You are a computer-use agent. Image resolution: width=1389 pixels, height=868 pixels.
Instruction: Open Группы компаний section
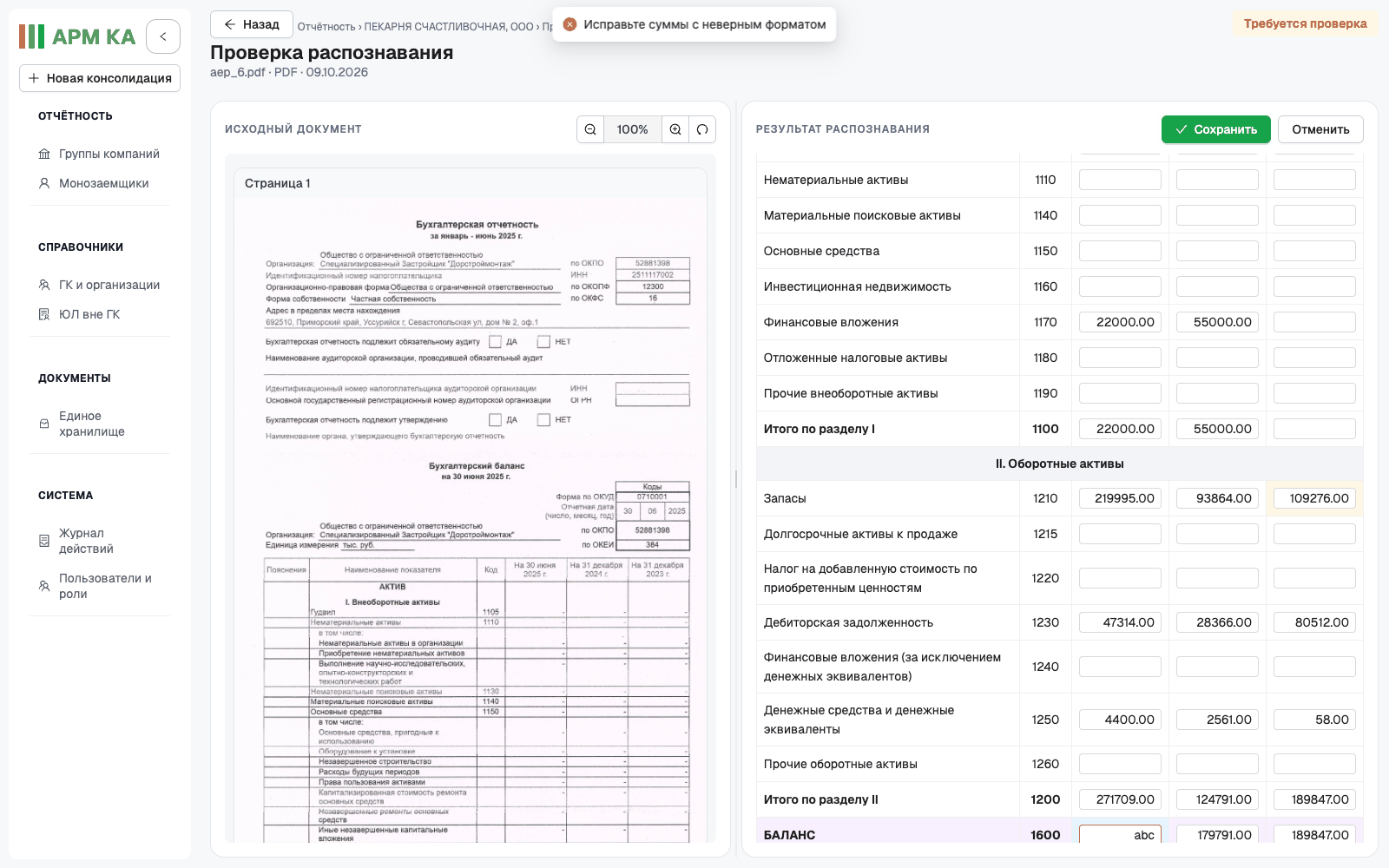pyautogui.click(x=99, y=154)
